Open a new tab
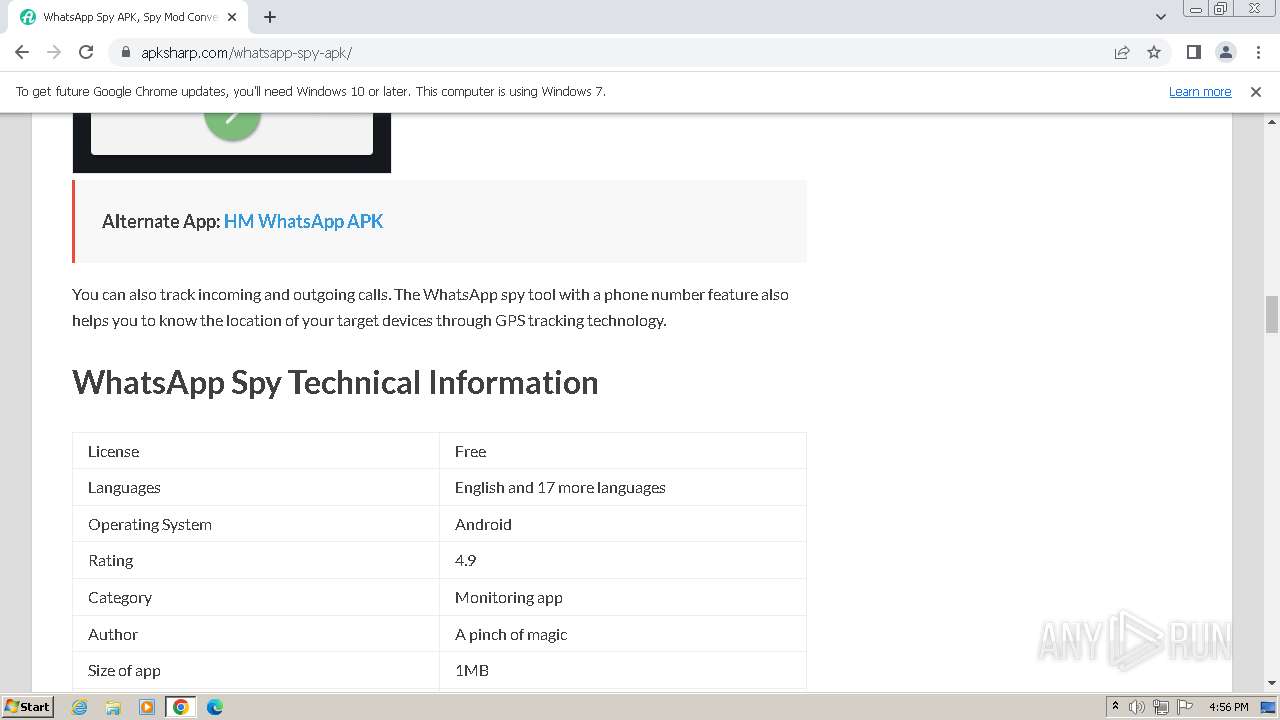Image resolution: width=1280 pixels, height=720 pixels. pos(270,17)
